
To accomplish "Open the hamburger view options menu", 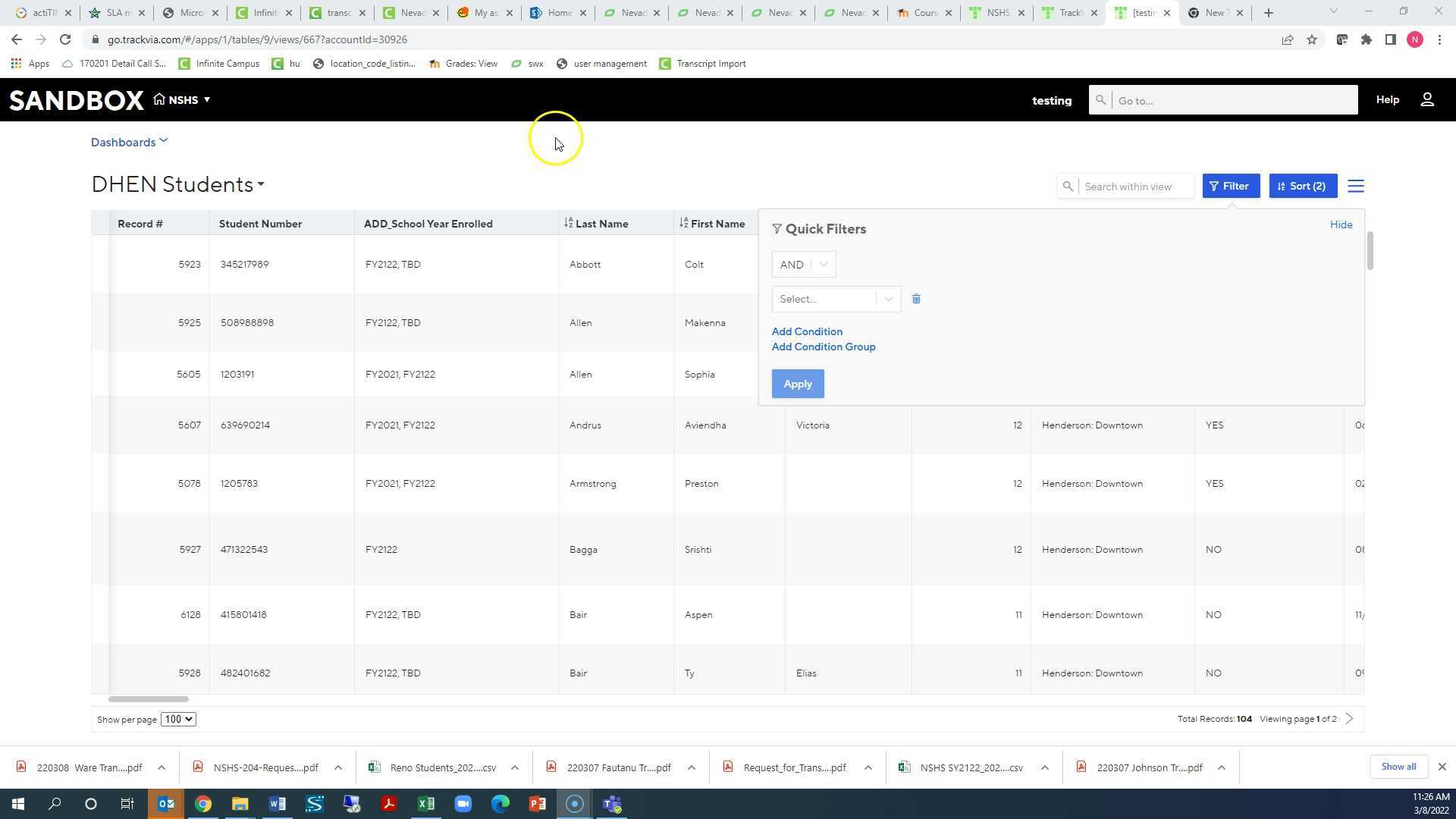I will point(1356,186).
